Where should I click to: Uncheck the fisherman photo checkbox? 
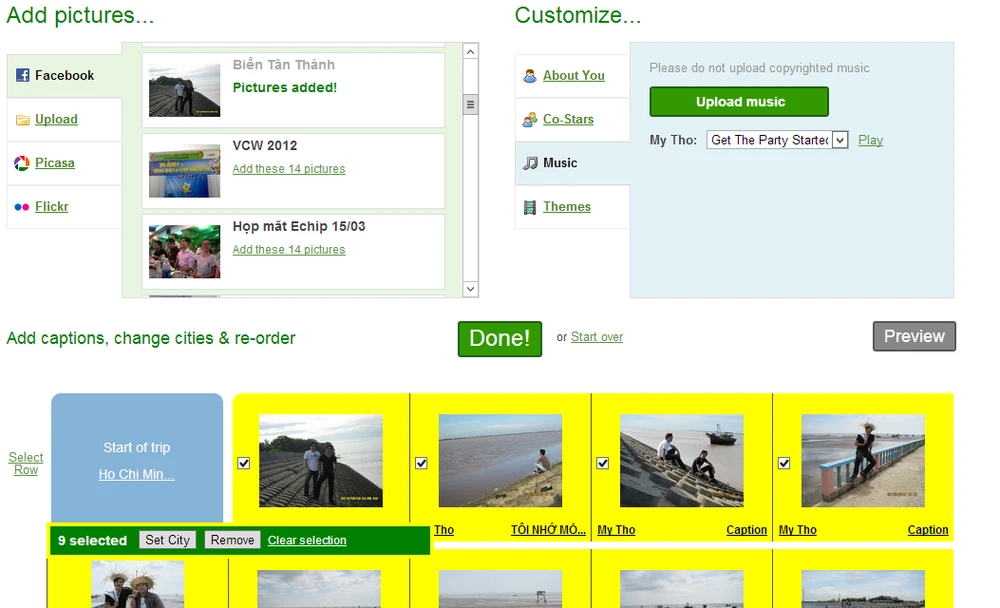421,463
